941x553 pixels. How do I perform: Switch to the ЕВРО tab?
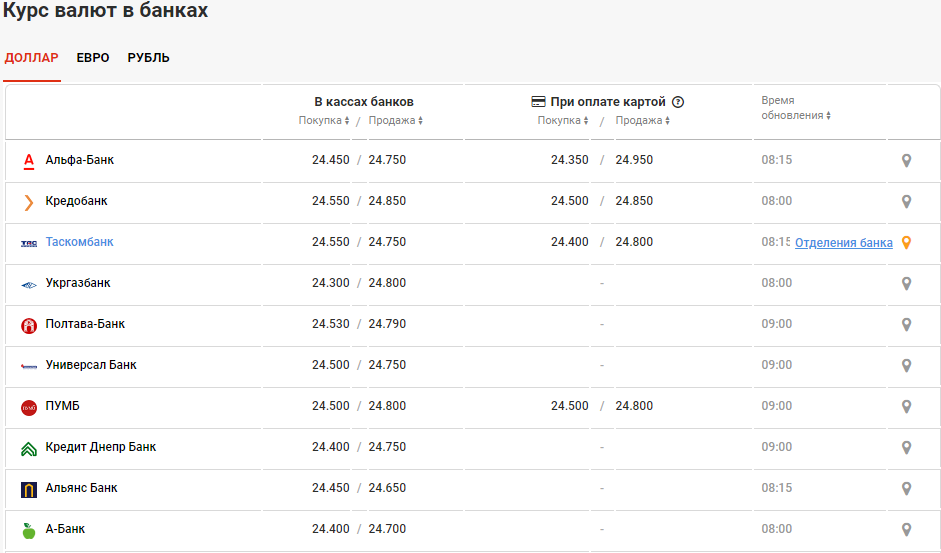click(x=93, y=58)
